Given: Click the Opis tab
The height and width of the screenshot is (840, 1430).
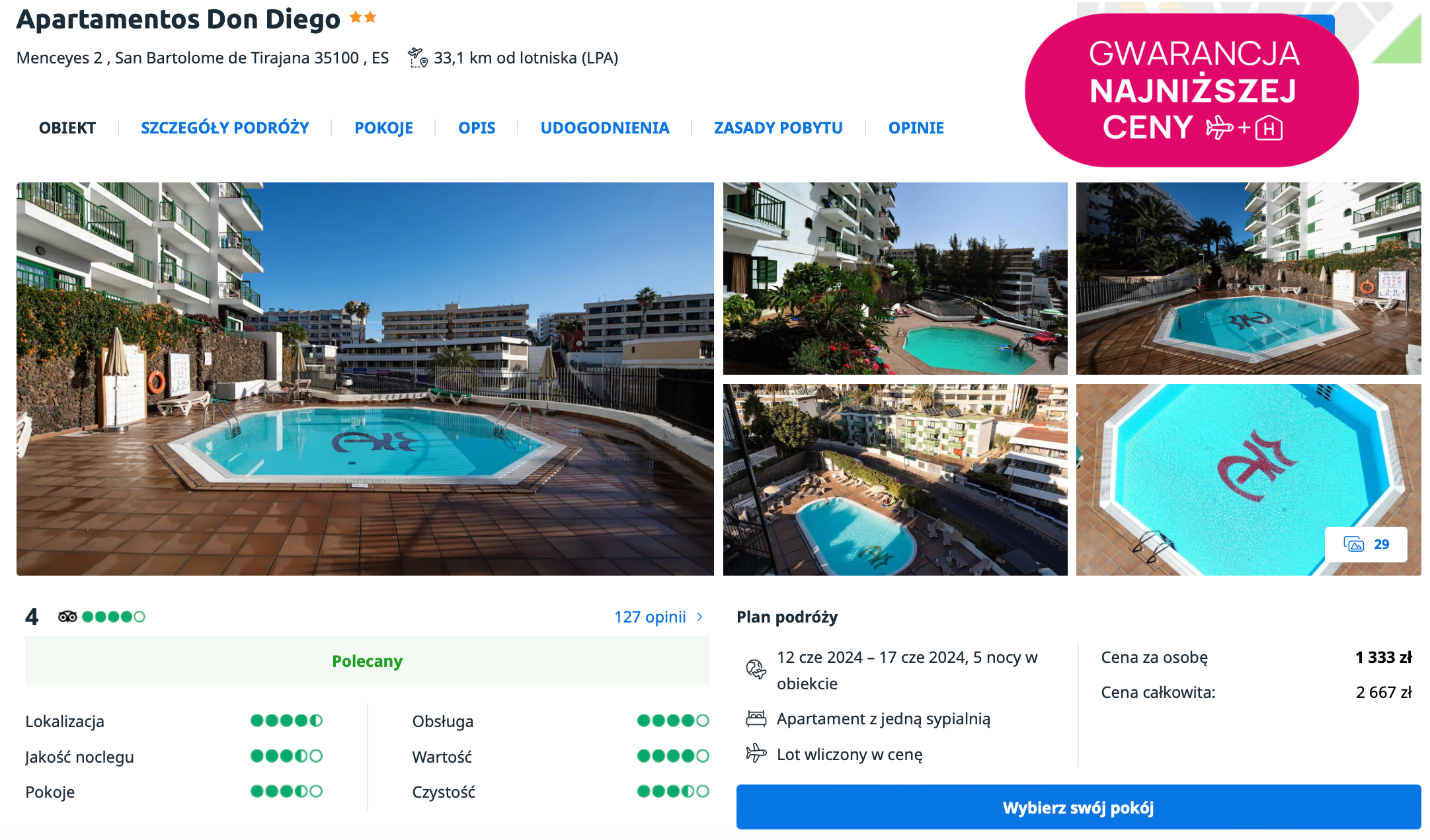Looking at the screenshot, I should (x=477, y=128).
